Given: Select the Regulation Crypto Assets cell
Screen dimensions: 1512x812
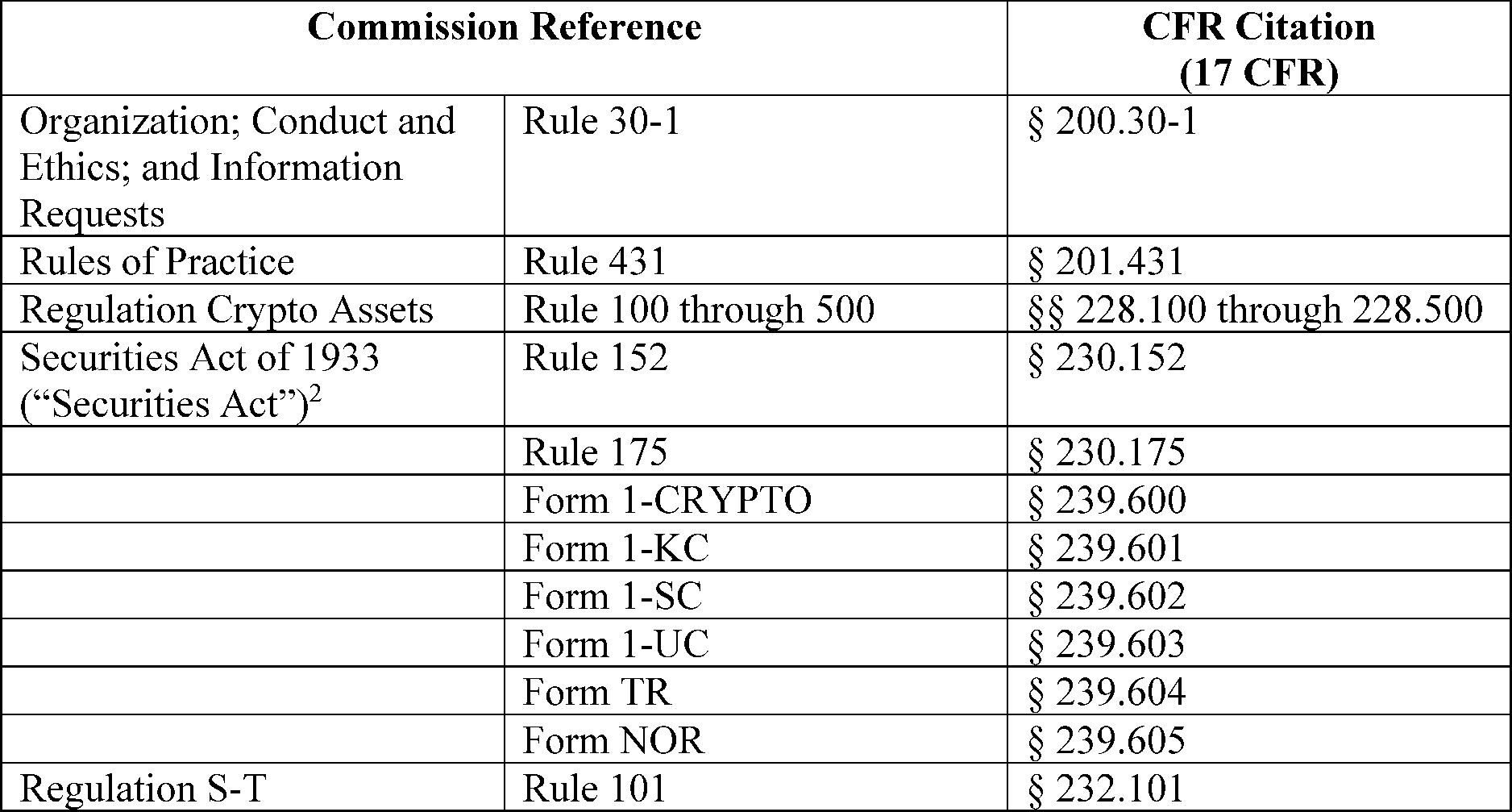Looking at the screenshot, I should tap(253, 307).
